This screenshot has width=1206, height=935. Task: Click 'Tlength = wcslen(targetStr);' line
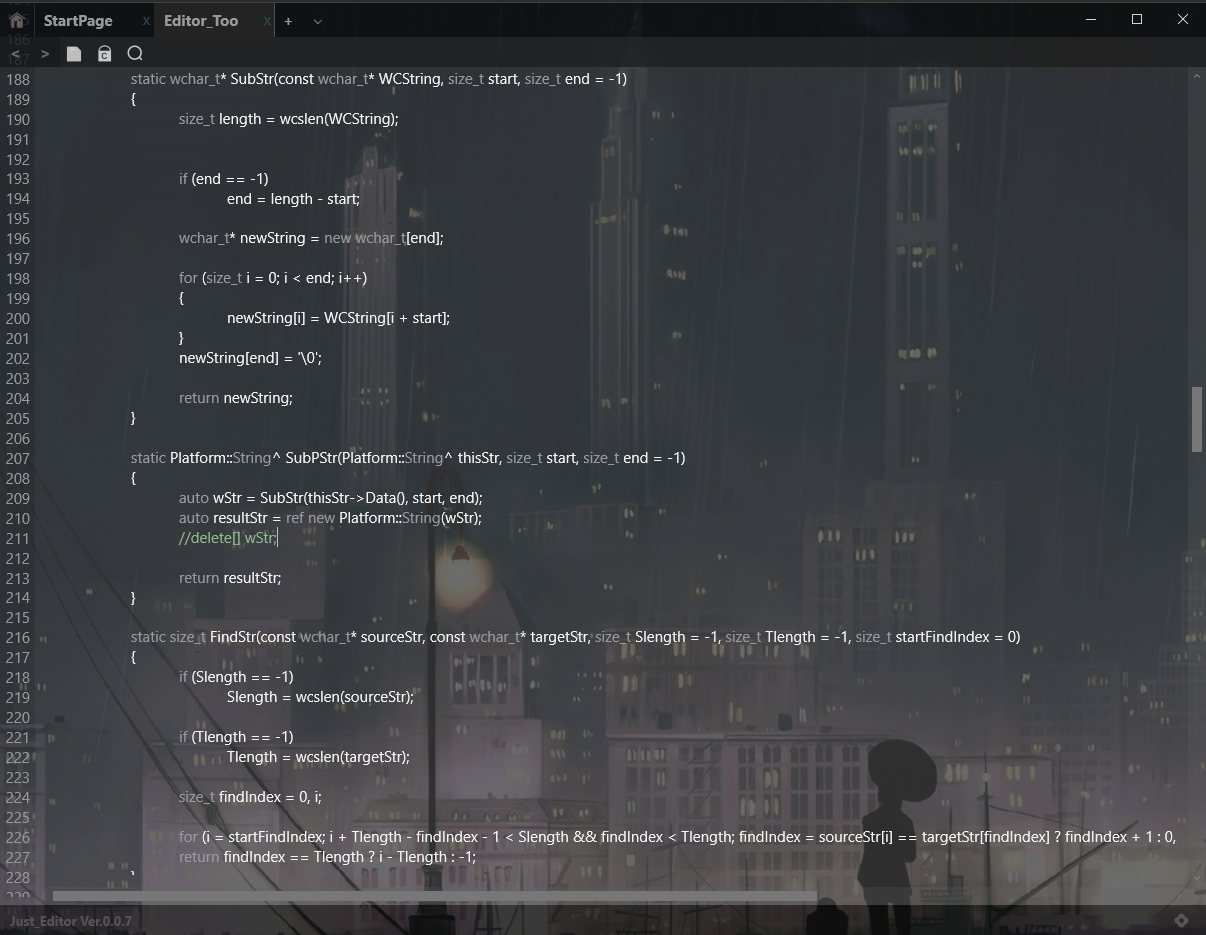pyautogui.click(x=318, y=757)
